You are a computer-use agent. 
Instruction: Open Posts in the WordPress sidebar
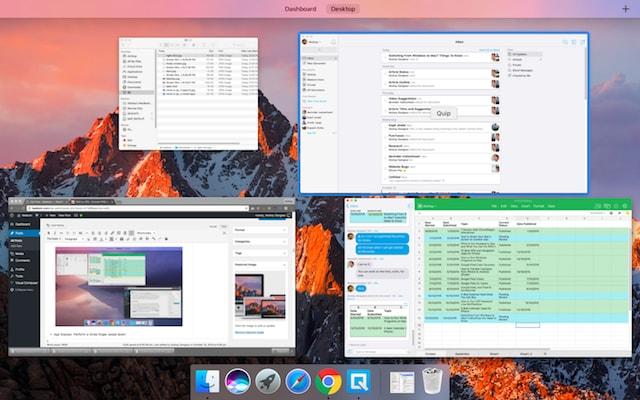pos(24,233)
